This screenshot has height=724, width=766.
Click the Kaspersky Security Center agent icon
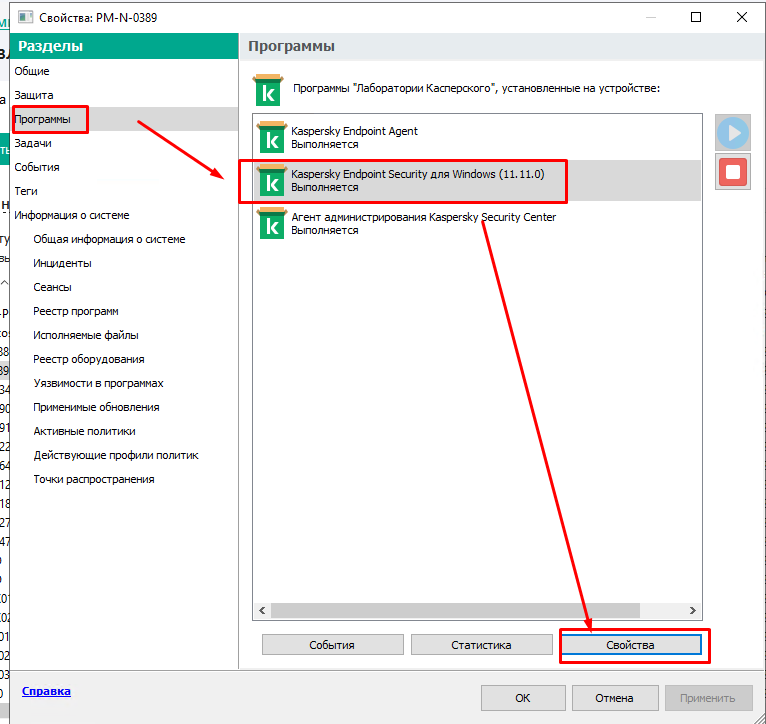click(272, 223)
